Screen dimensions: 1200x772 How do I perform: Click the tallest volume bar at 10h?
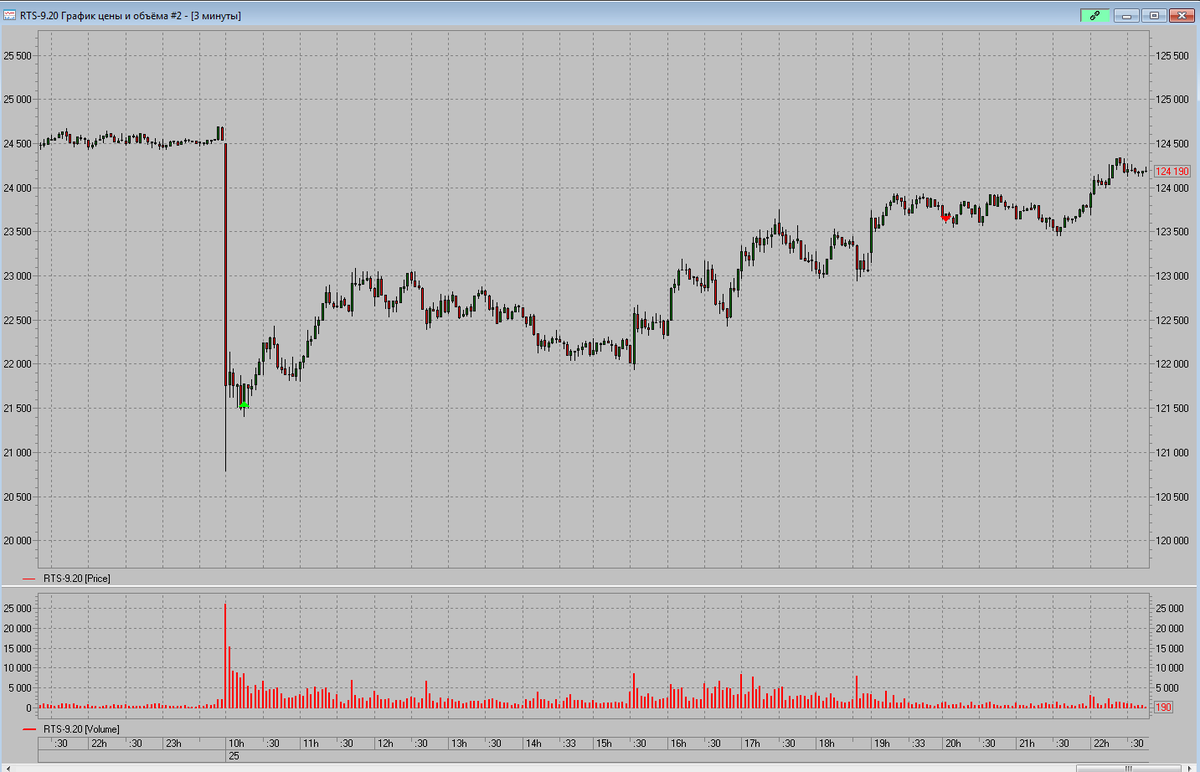(x=225, y=655)
